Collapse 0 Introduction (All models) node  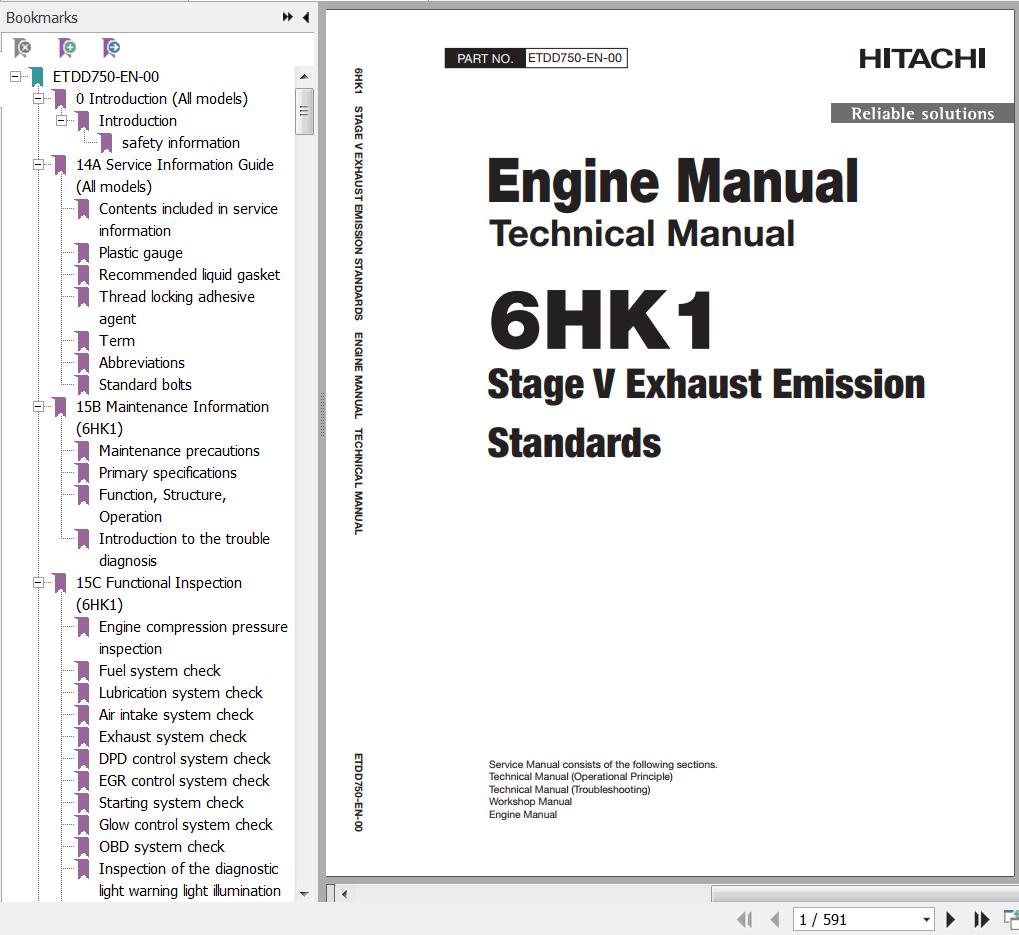point(38,99)
